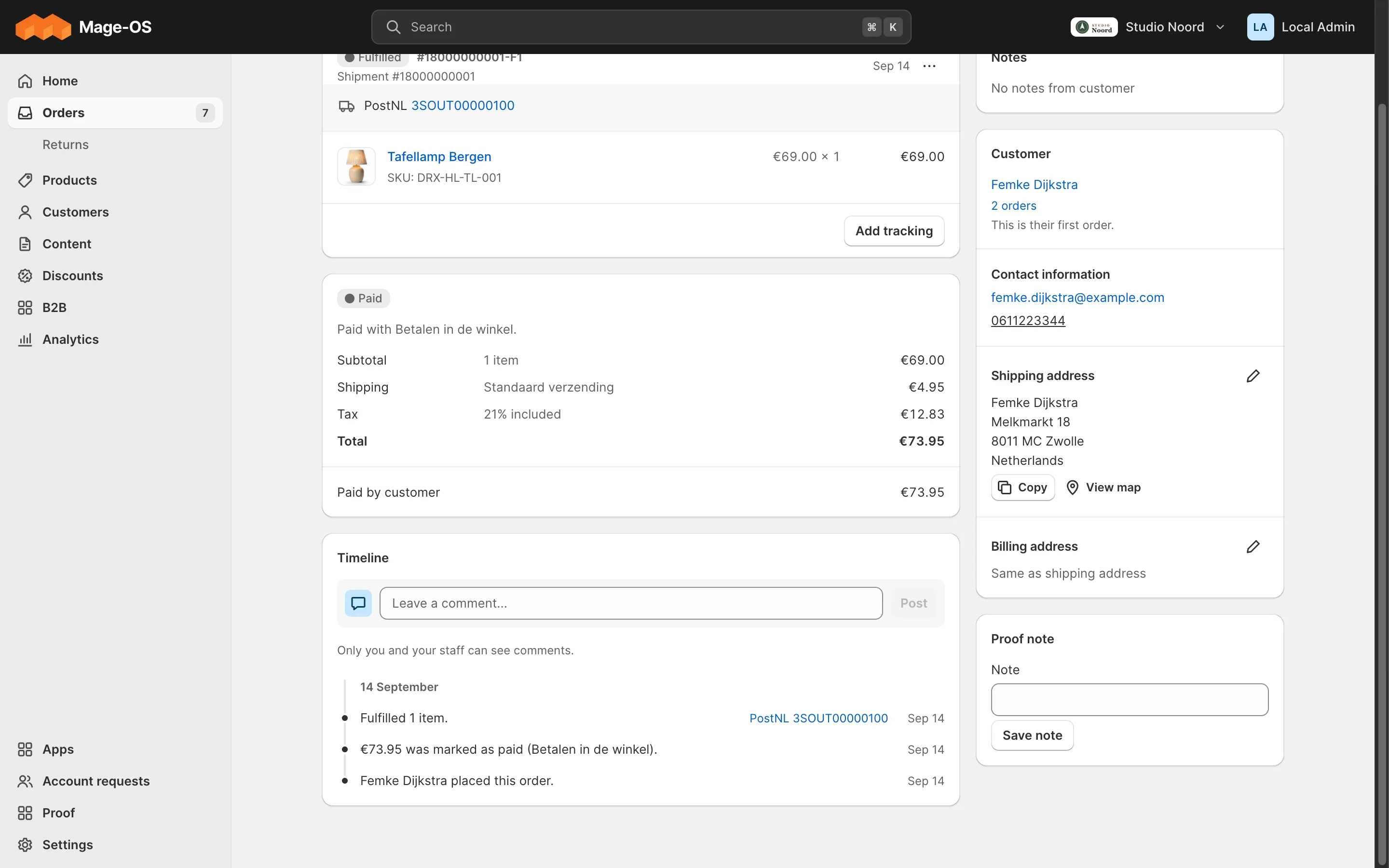The width and height of the screenshot is (1389, 868).
Task: Click the Copy address button
Action: tap(1023, 488)
